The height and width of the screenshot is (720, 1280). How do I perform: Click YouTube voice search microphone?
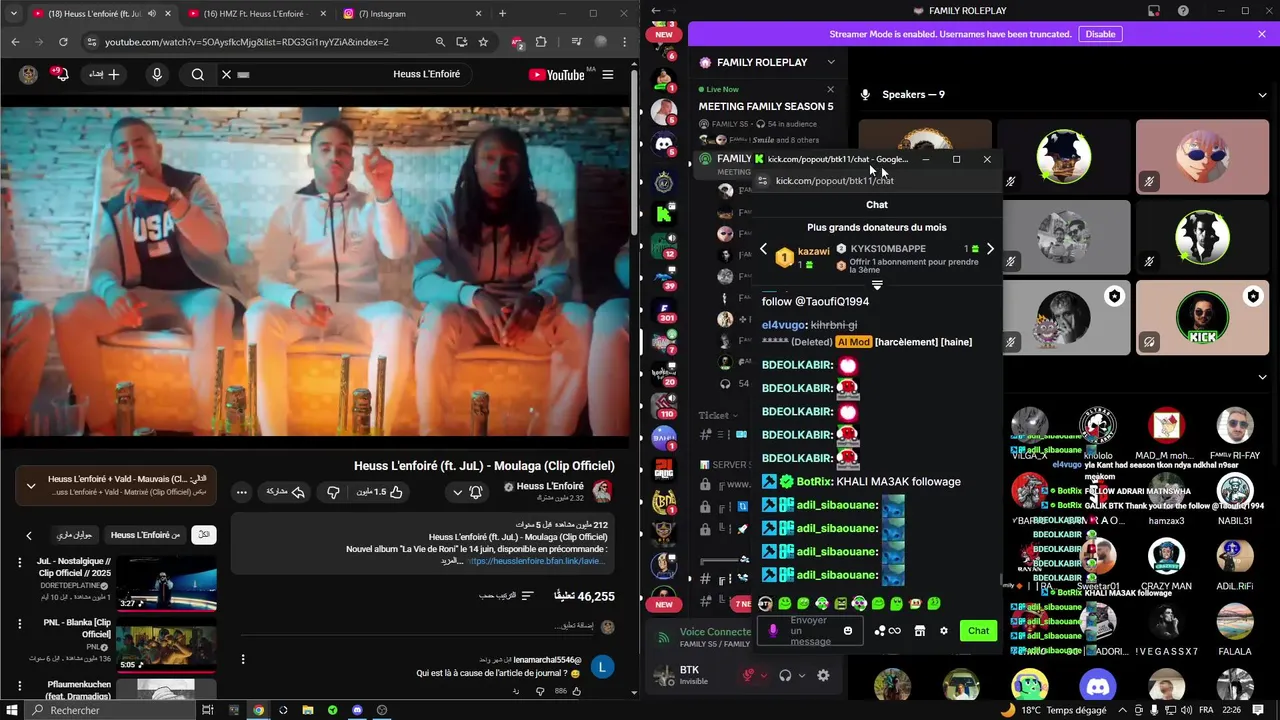click(156, 74)
